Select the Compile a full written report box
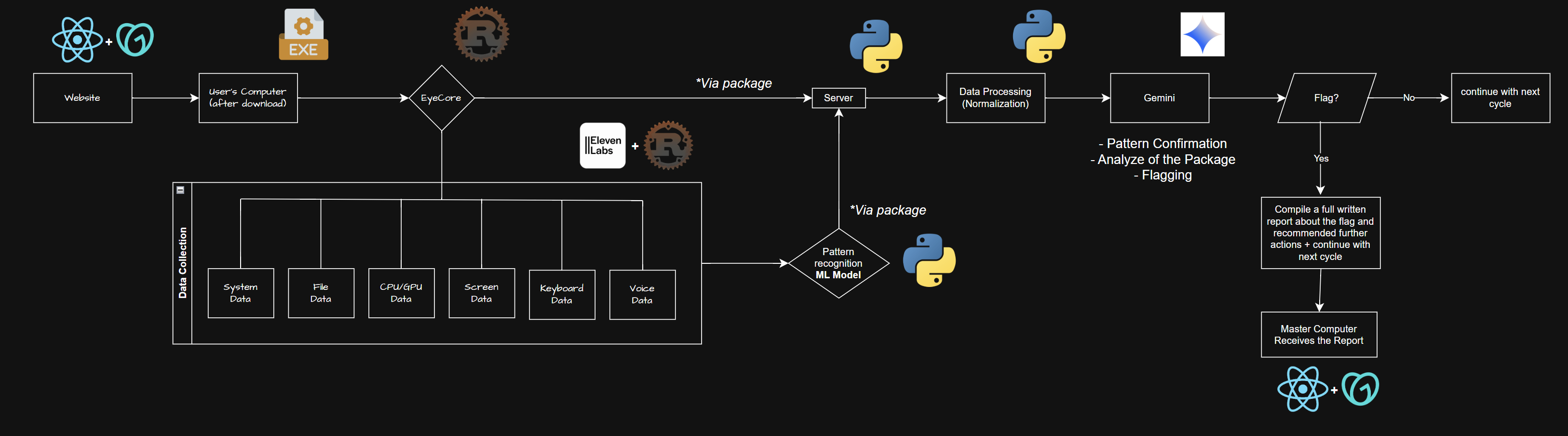The width and height of the screenshot is (1568, 436). pyautogui.click(x=1321, y=232)
